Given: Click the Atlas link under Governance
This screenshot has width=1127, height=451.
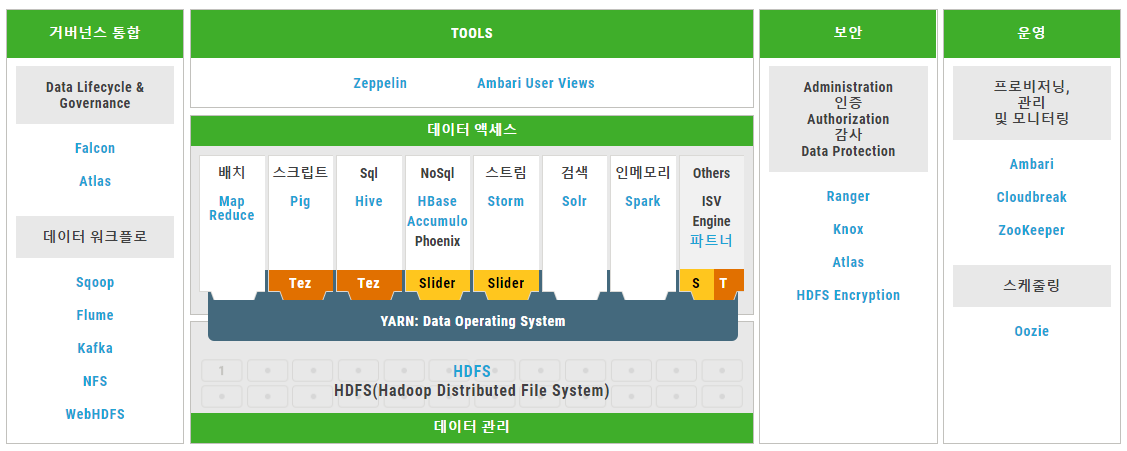Looking at the screenshot, I should [95, 181].
